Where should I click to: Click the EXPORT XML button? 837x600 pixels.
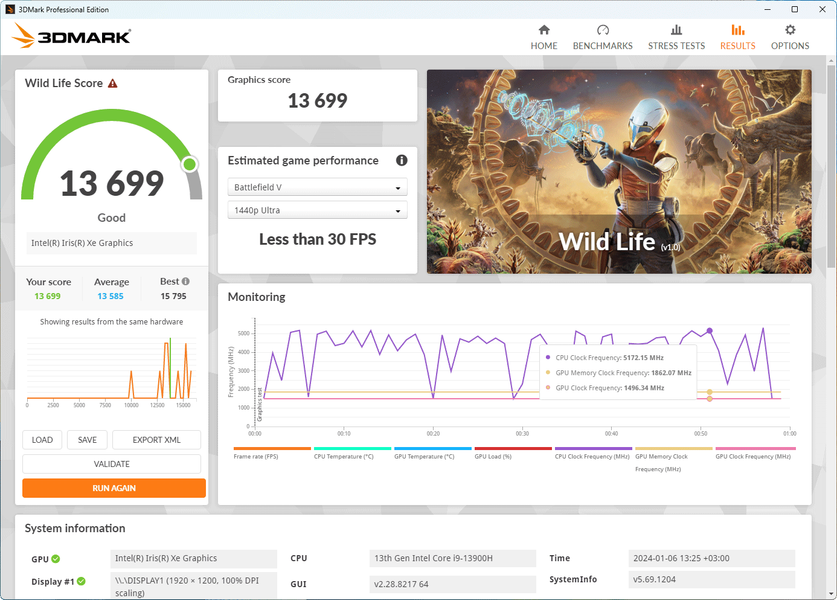coord(156,440)
